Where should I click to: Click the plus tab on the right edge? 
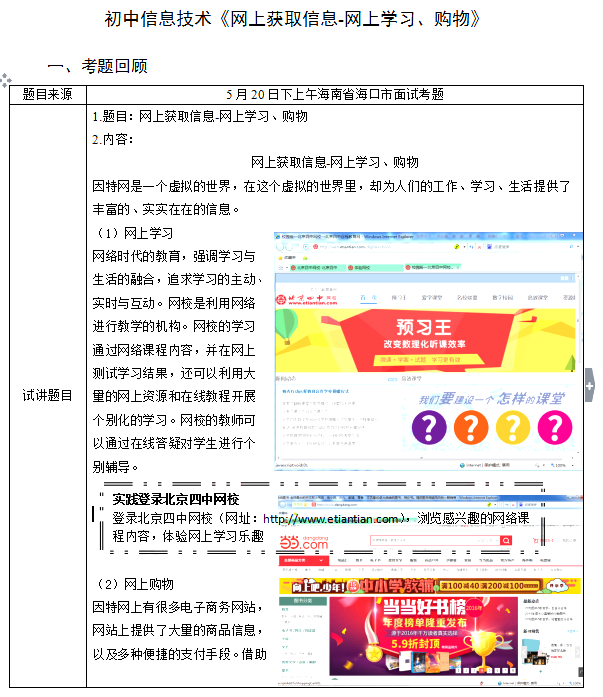point(590,385)
